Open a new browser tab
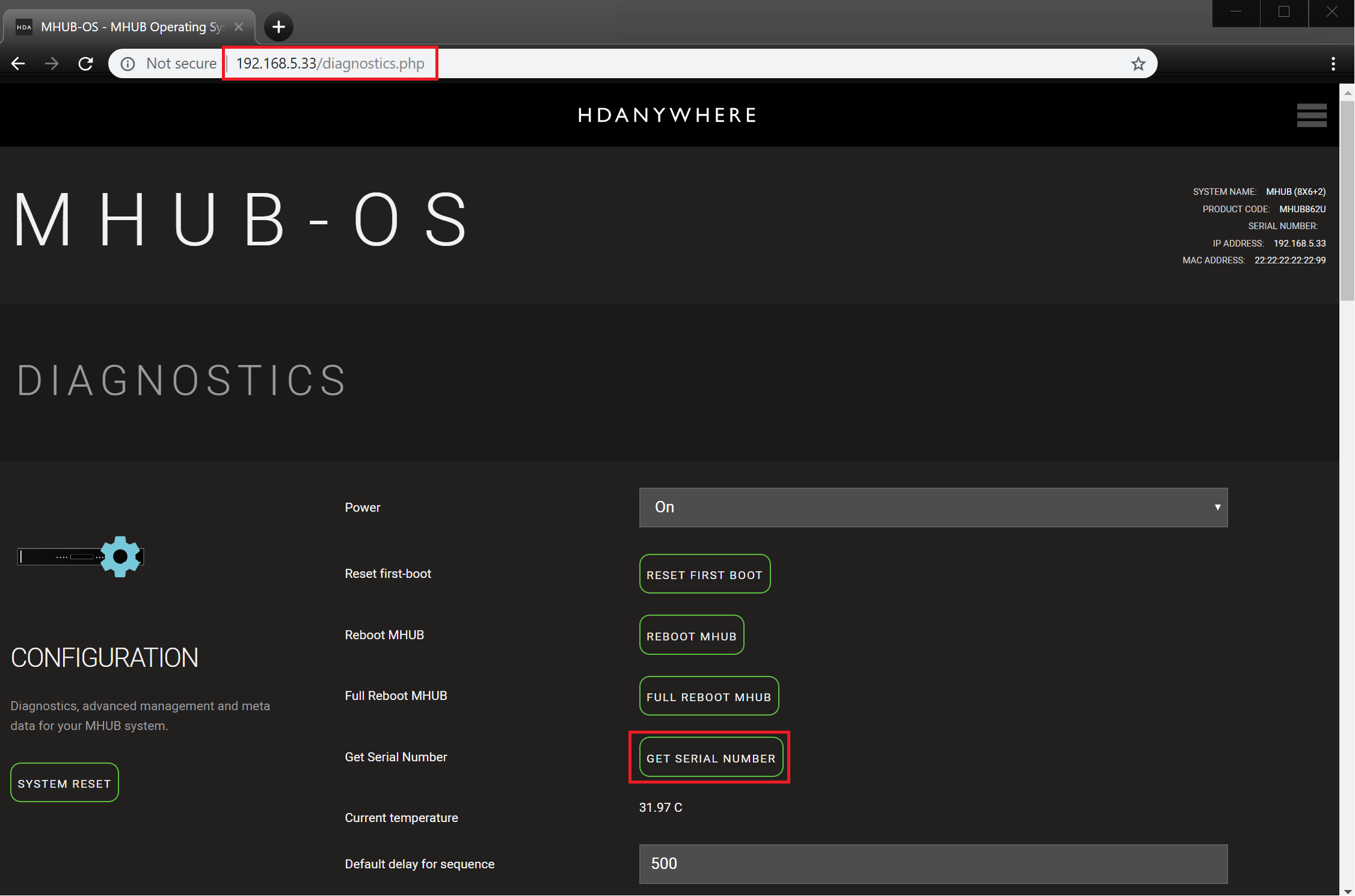Image resolution: width=1355 pixels, height=896 pixels. 278,27
